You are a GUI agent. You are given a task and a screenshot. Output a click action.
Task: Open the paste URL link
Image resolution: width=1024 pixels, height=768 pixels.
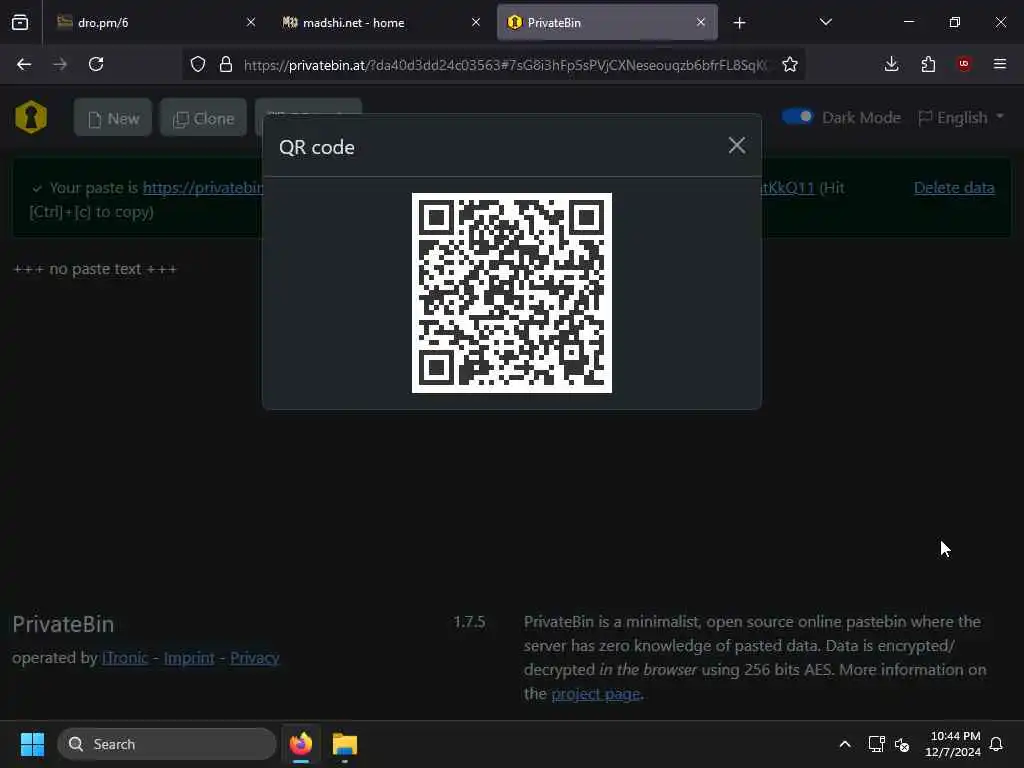(203, 188)
